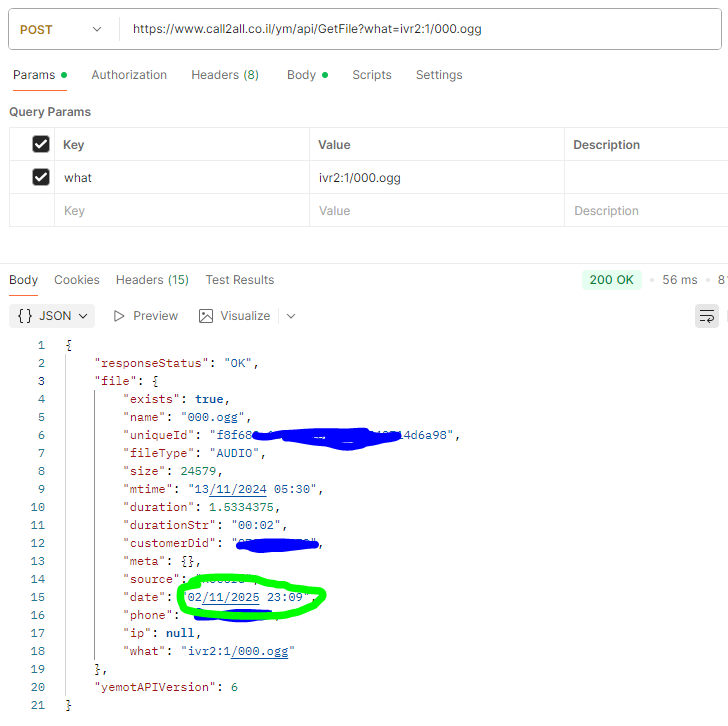The image size is (728, 726).
Task: Uncheck the 'what' query param checkbox
Action: pos(41,177)
